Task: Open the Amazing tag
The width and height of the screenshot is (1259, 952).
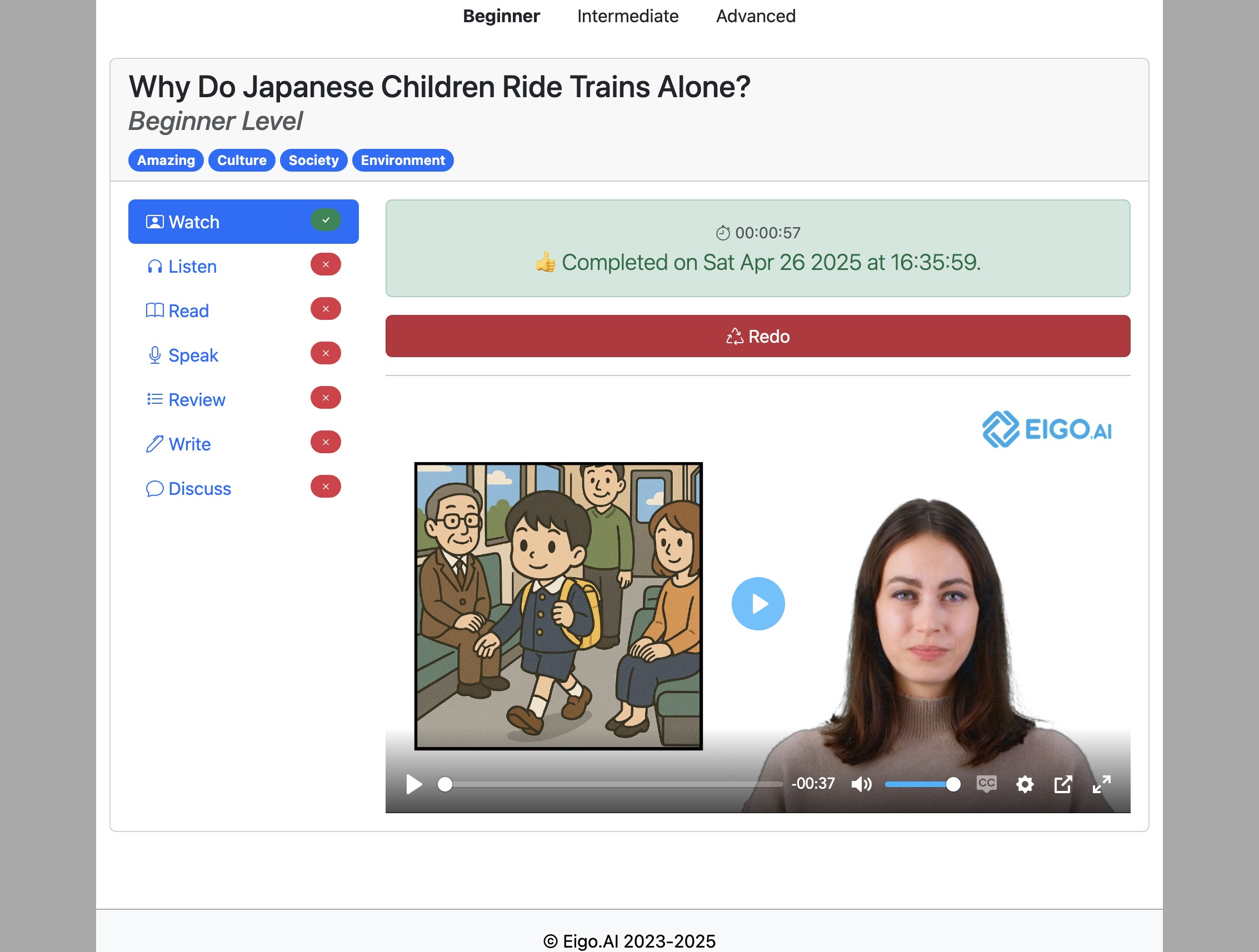Action: coord(166,160)
